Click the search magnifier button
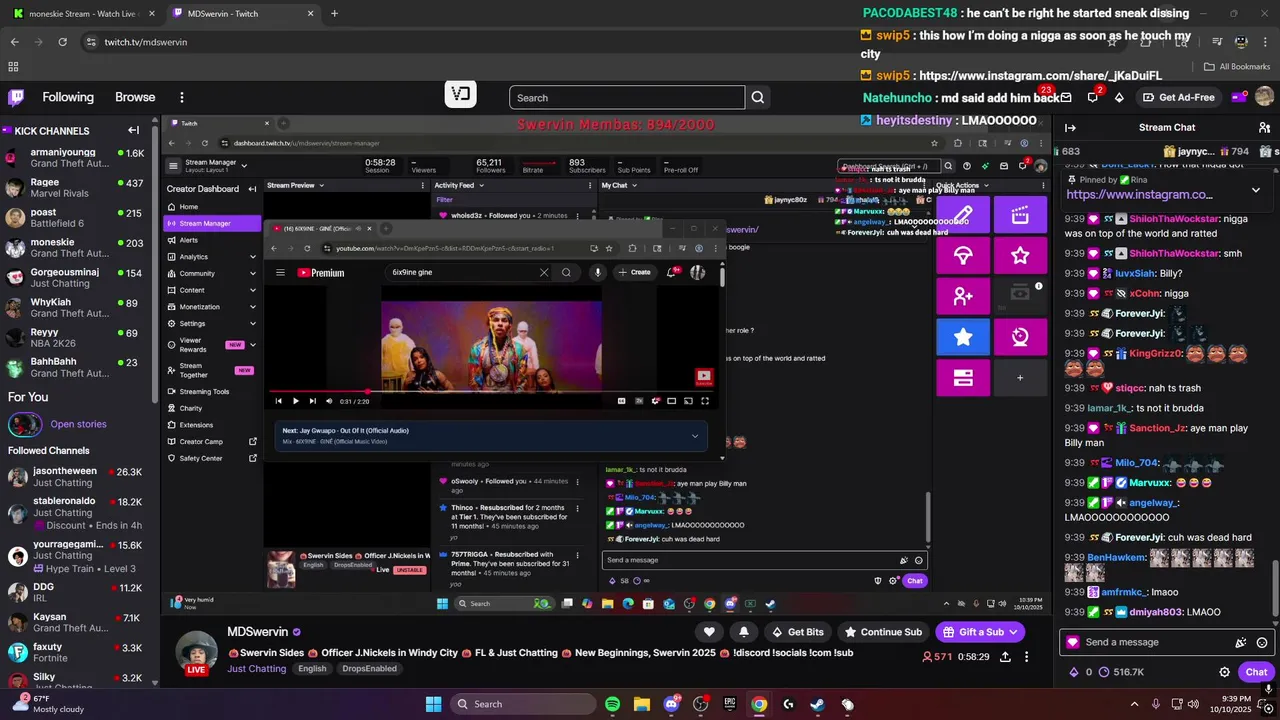Viewport: 1280px width, 720px height. click(x=758, y=97)
